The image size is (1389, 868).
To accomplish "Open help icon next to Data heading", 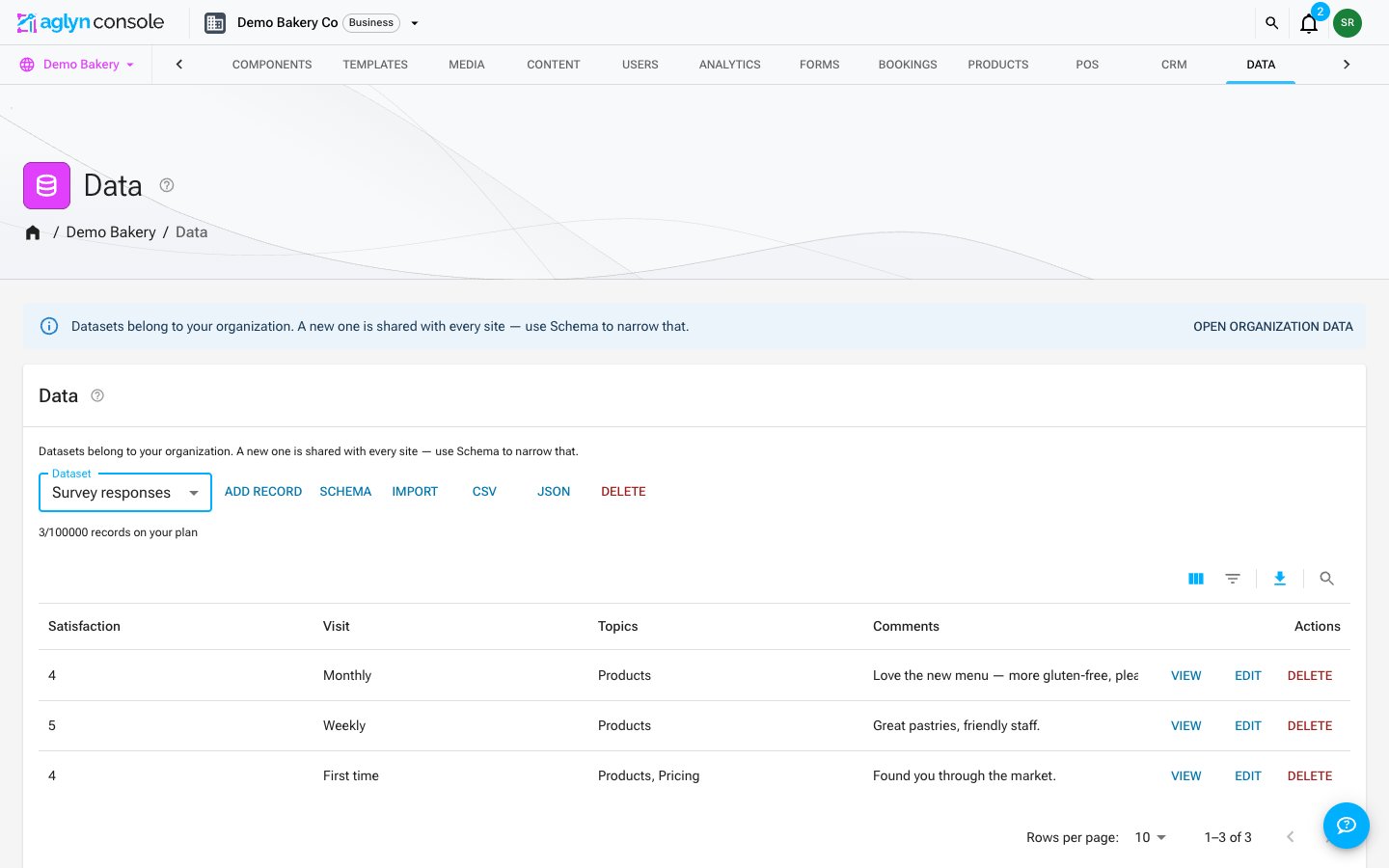I will [167, 185].
